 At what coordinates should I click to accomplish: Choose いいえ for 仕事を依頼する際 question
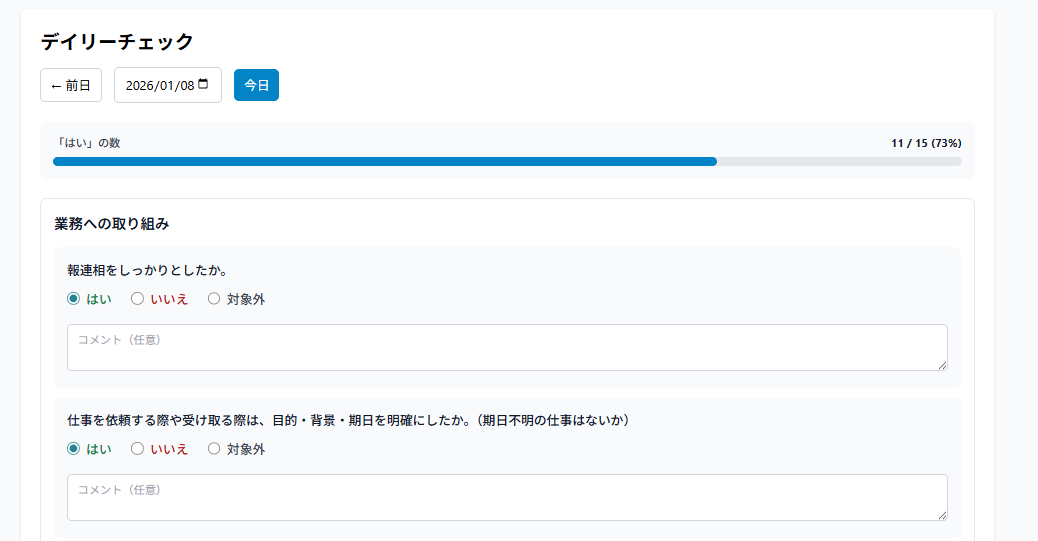pyautogui.click(x=138, y=449)
